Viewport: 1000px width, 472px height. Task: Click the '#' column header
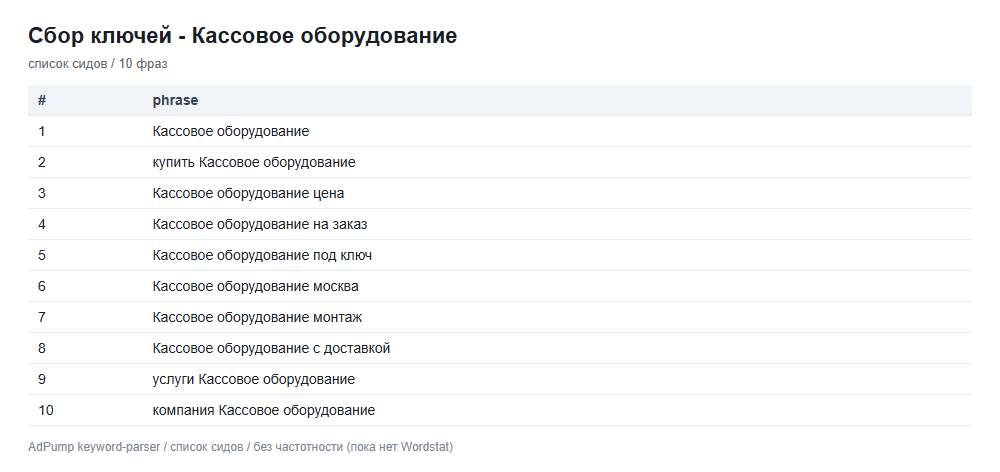coord(42,101)
